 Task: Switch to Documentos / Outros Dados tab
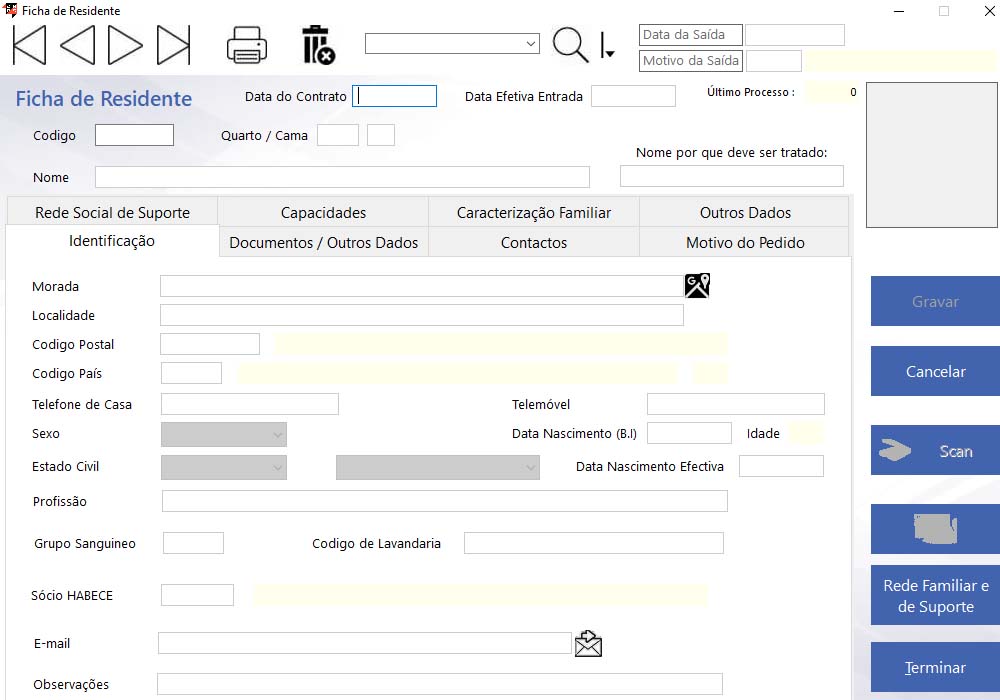pyautogui.click(x=323, y=242)
